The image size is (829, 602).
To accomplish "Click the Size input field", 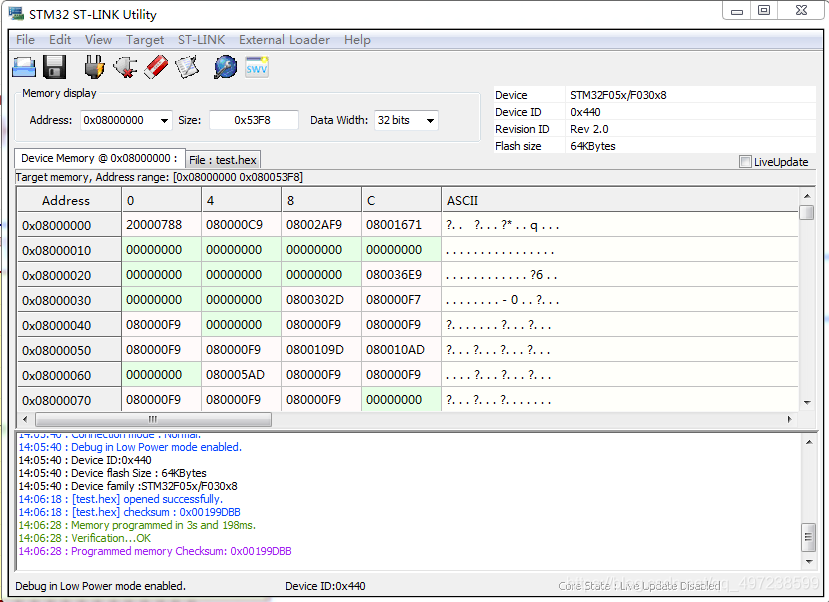I will tap(254, 120).
